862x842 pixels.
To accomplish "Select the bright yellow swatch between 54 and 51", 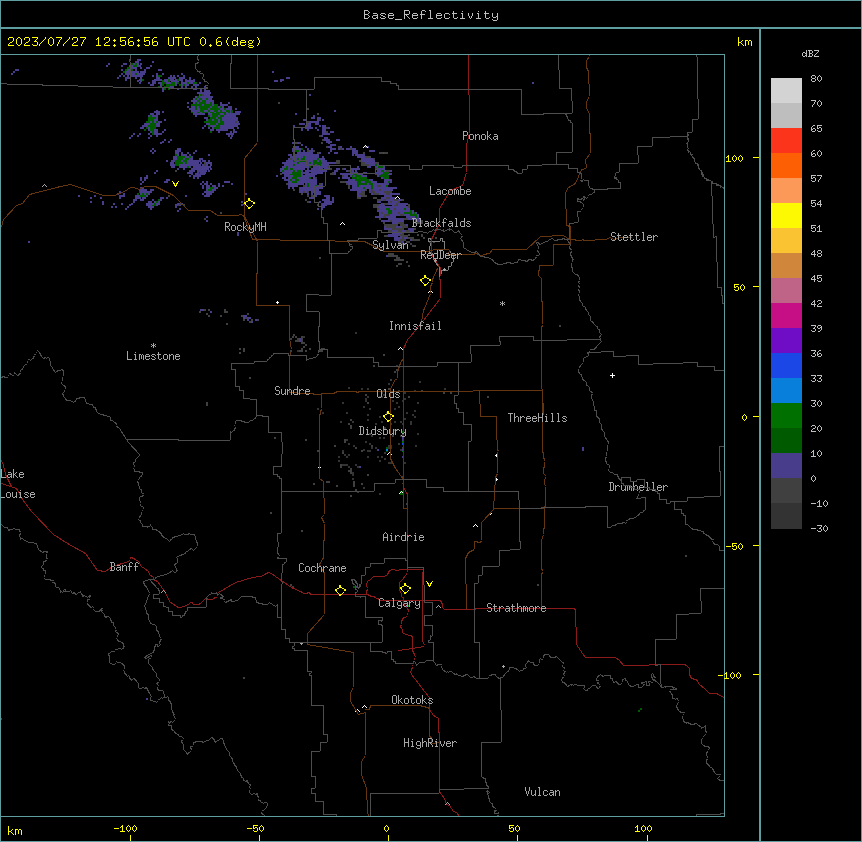I will [786, 215].
